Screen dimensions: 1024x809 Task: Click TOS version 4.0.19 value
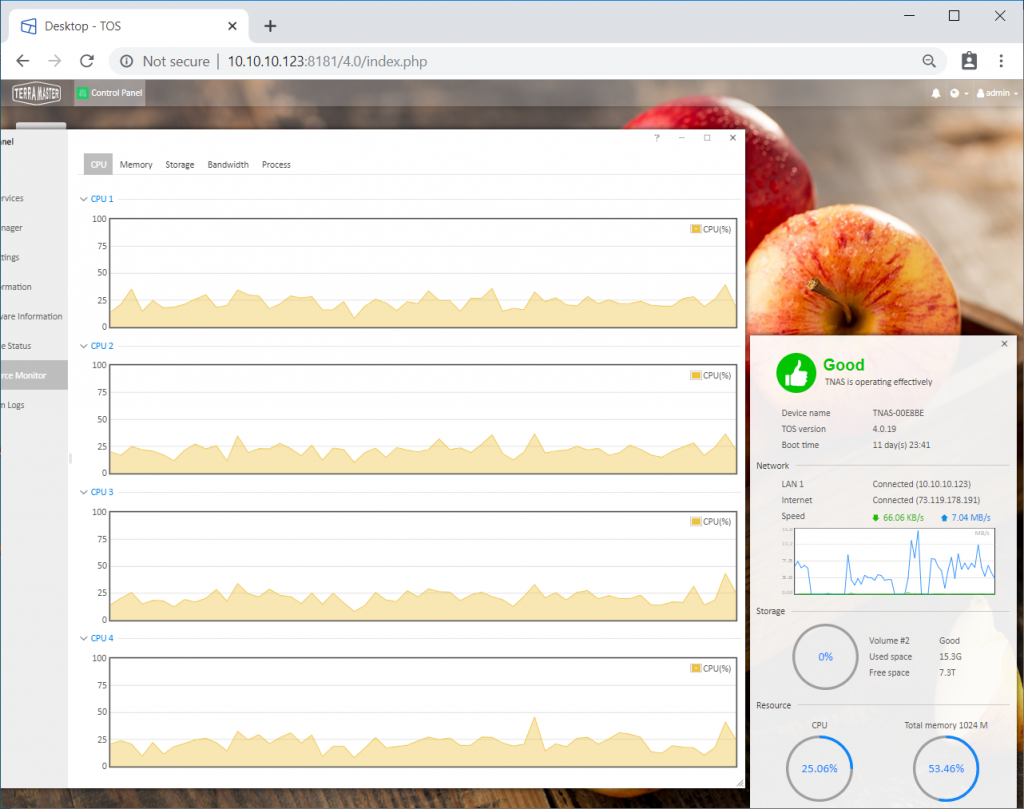884,429
